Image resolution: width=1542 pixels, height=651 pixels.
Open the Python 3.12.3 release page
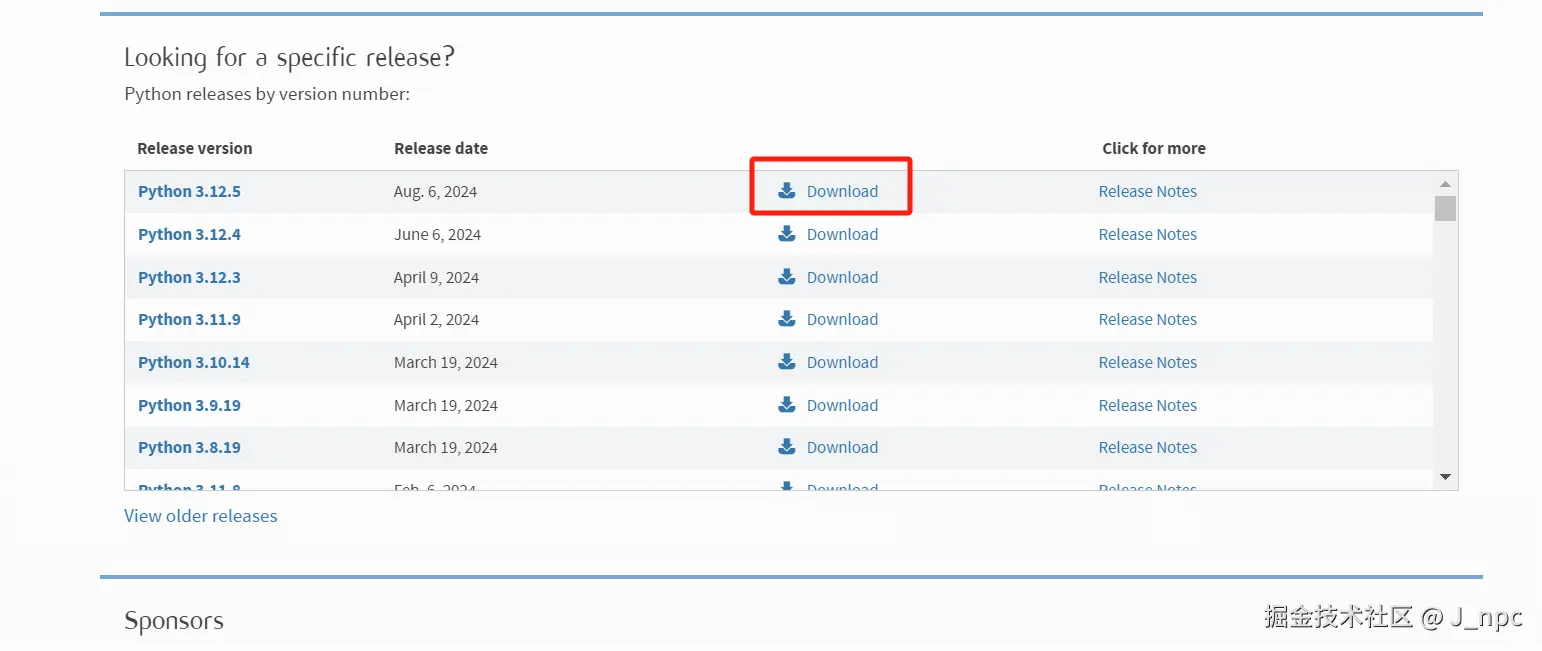point(189,277)
